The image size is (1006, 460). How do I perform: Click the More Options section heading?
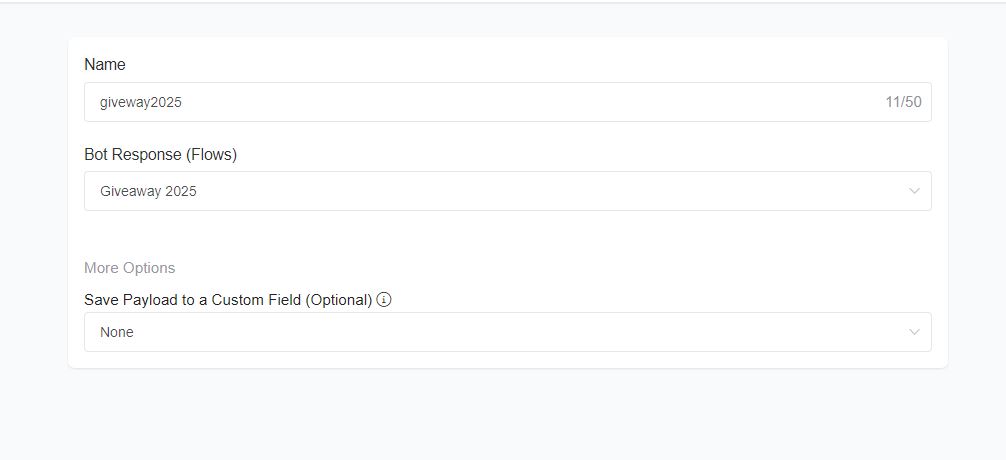(130, 268)
